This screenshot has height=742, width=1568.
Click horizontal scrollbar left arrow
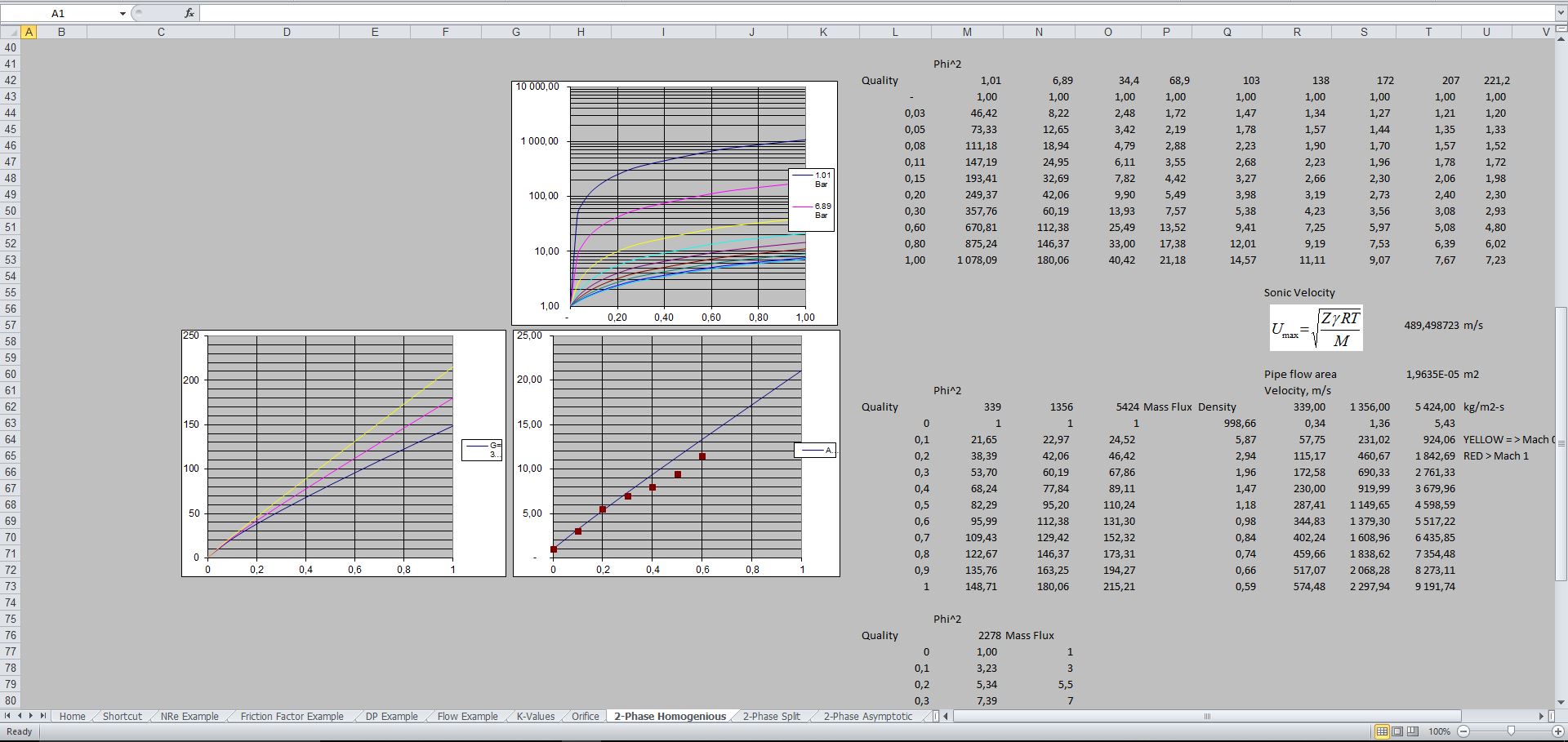(946, 716)
